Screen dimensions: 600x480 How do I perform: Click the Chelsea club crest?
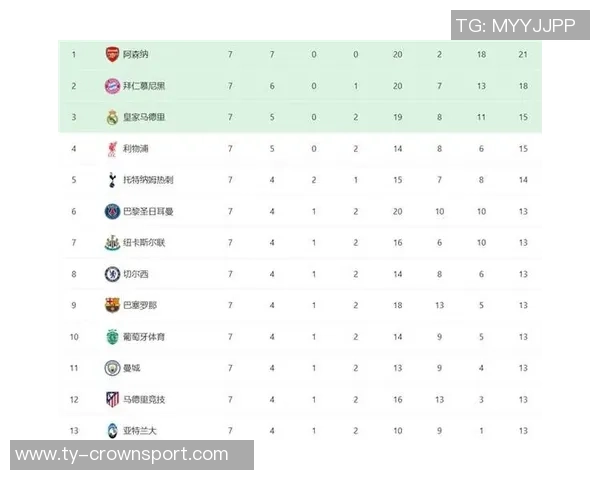pos(112,274)
